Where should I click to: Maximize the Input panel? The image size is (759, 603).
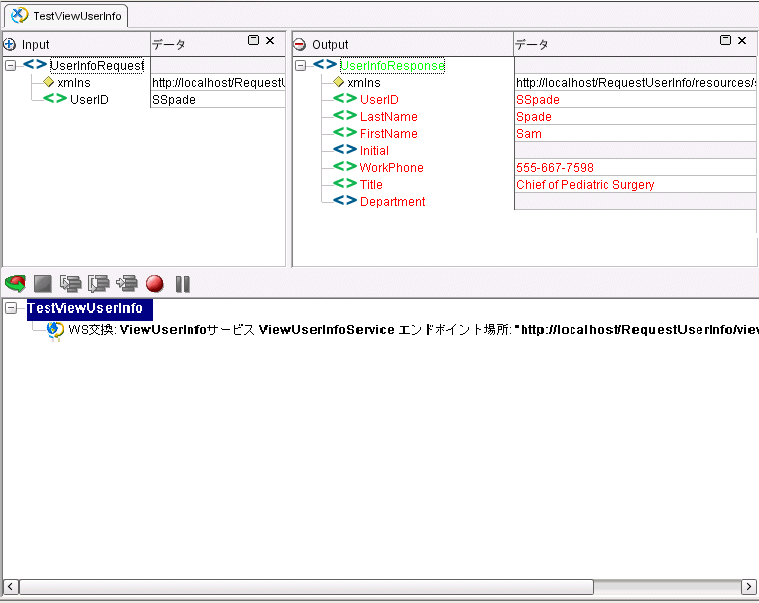[x=253, y=40]
